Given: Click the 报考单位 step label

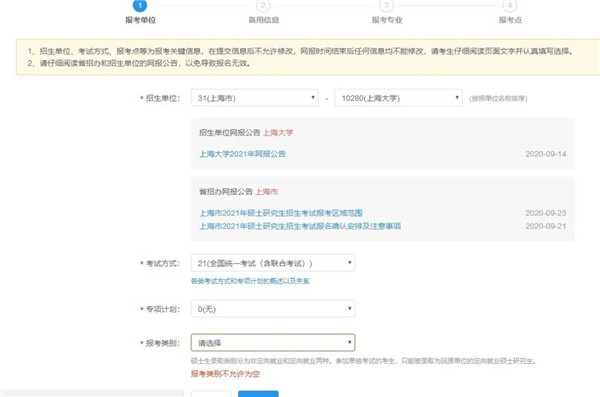Looking at the screenshot, I should 140,20.
